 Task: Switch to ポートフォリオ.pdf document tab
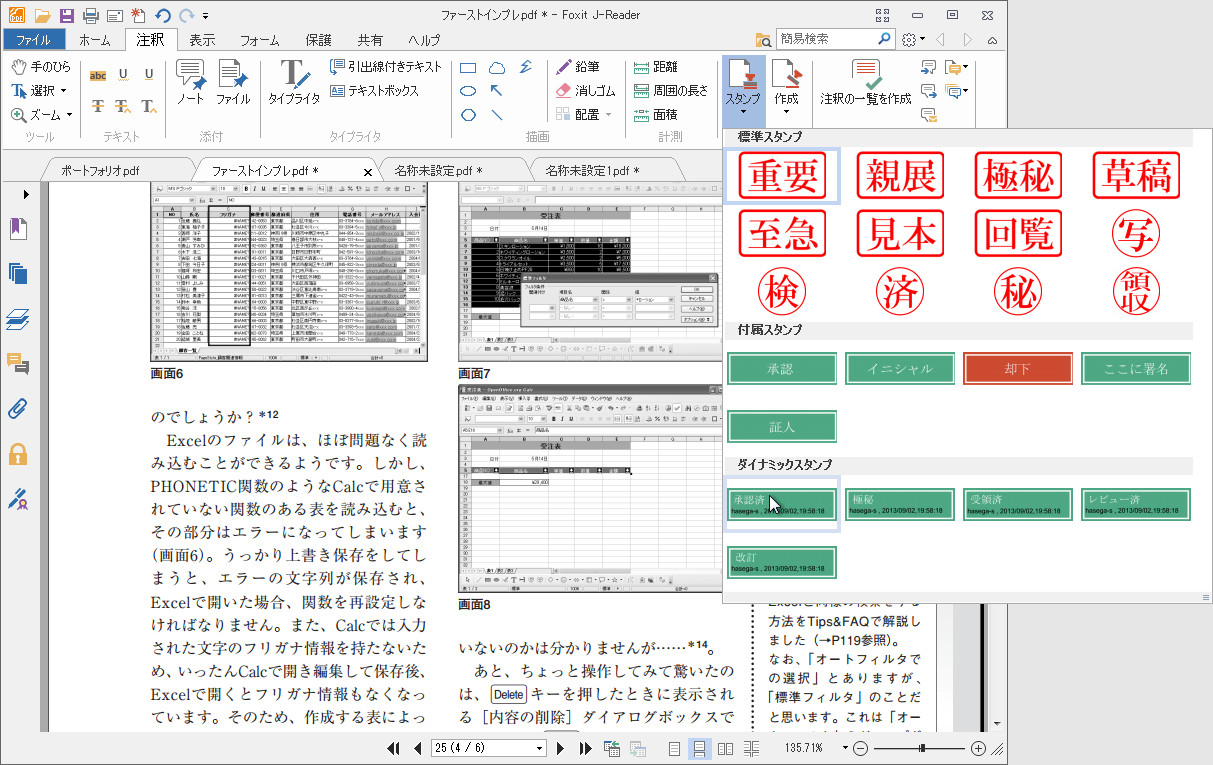coord(99,171)
